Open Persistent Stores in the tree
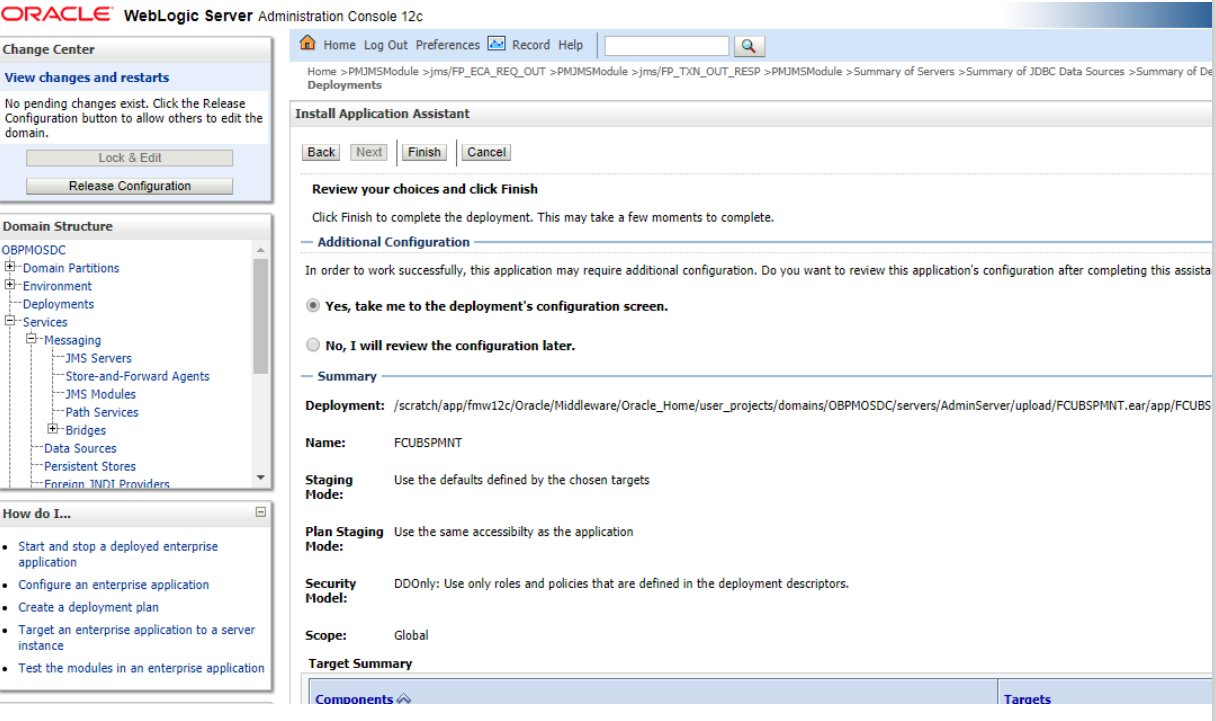Viewport: 1216px width, 721px height. pos(90,466)
